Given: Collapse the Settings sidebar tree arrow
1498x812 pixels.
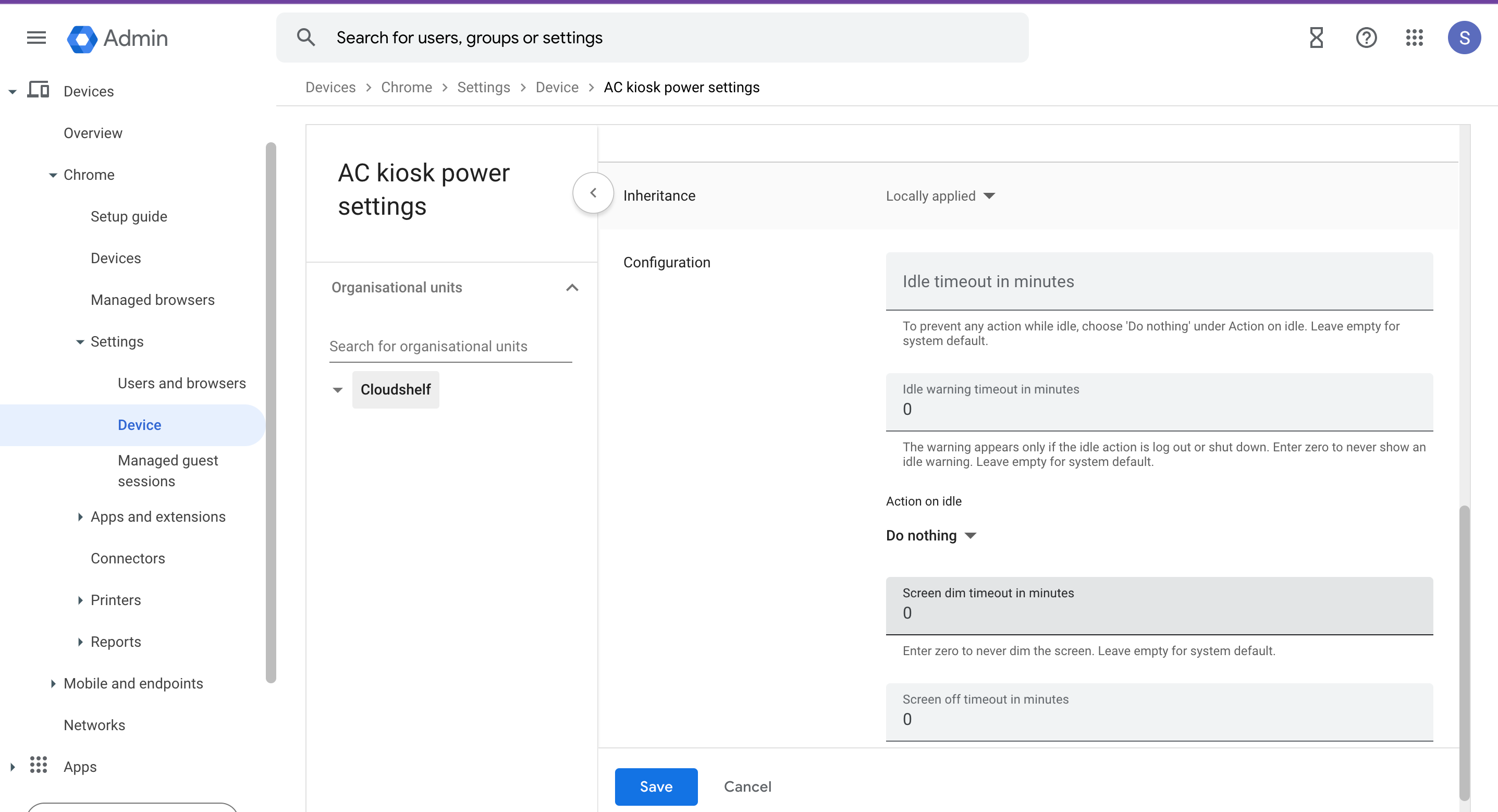Looking at the screenshot, I should coord(80,341).
